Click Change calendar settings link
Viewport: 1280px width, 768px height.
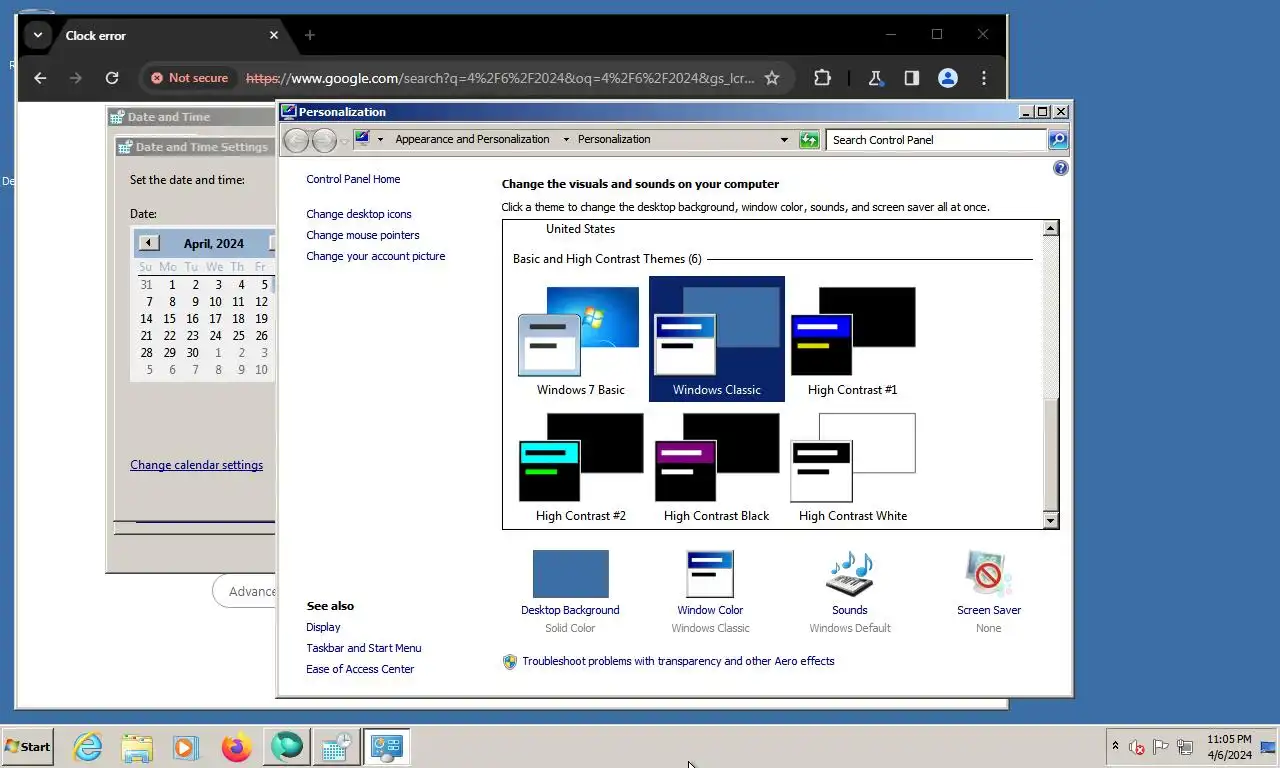[197, 465]
